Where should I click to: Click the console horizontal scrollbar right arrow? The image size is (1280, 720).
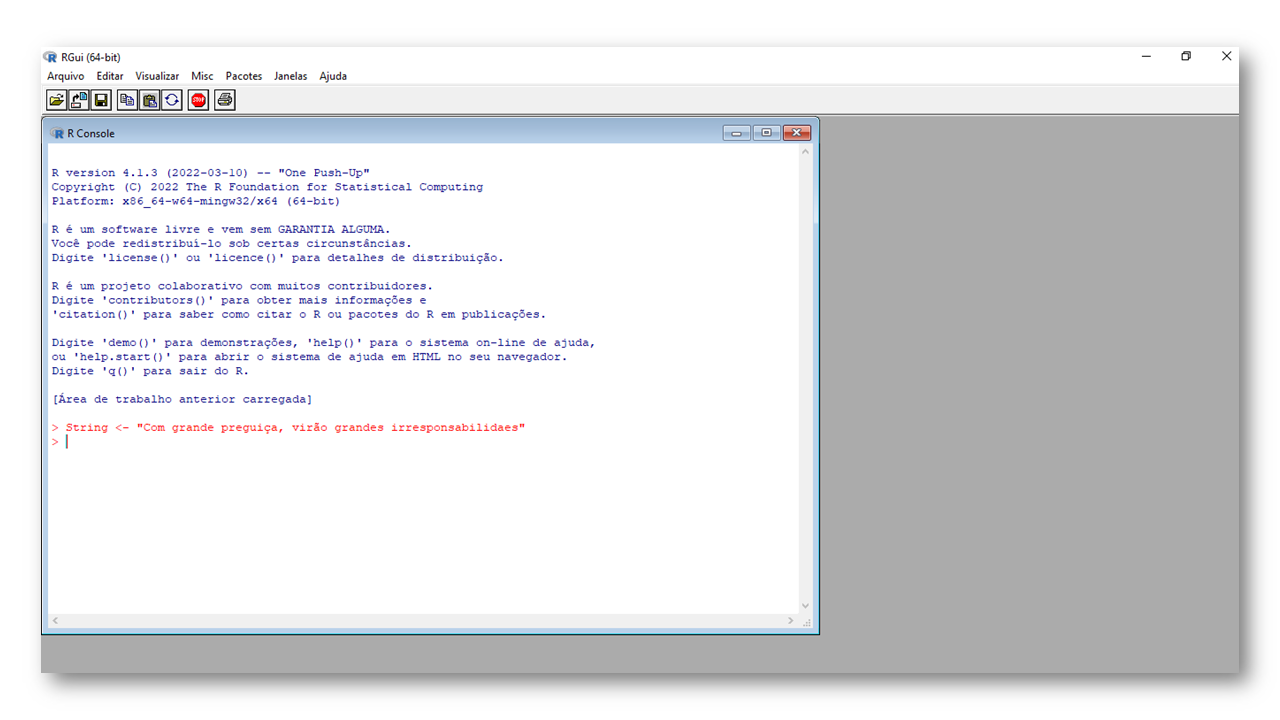click(790, 621)
